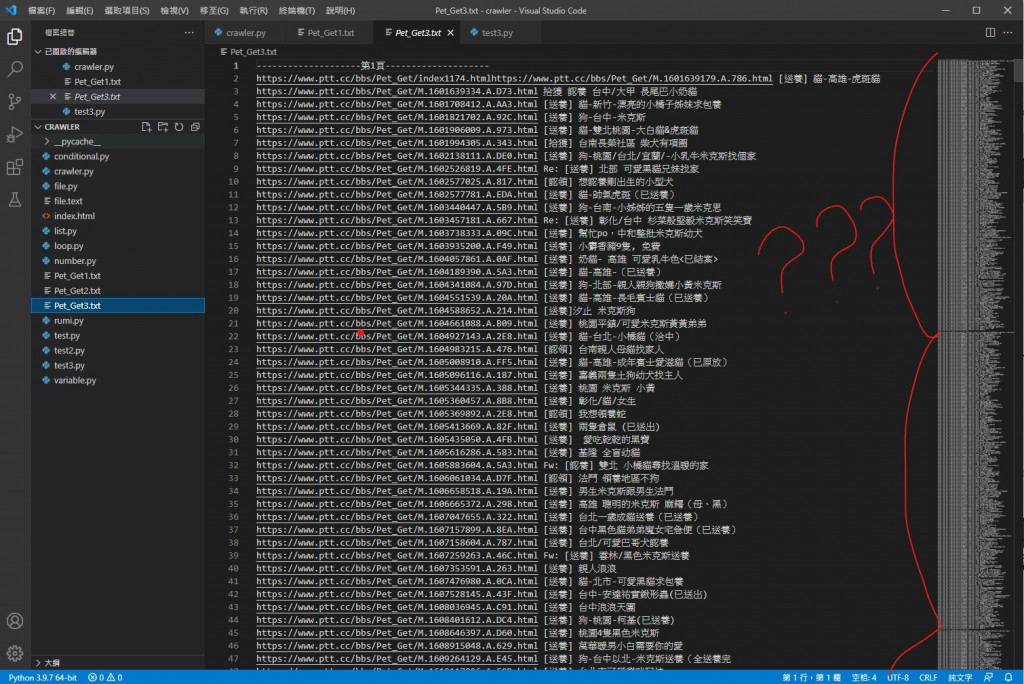Viewport: 1024px width, 684px height.
Task: Click the feedback icon in status bar
Action: [989, 677]
